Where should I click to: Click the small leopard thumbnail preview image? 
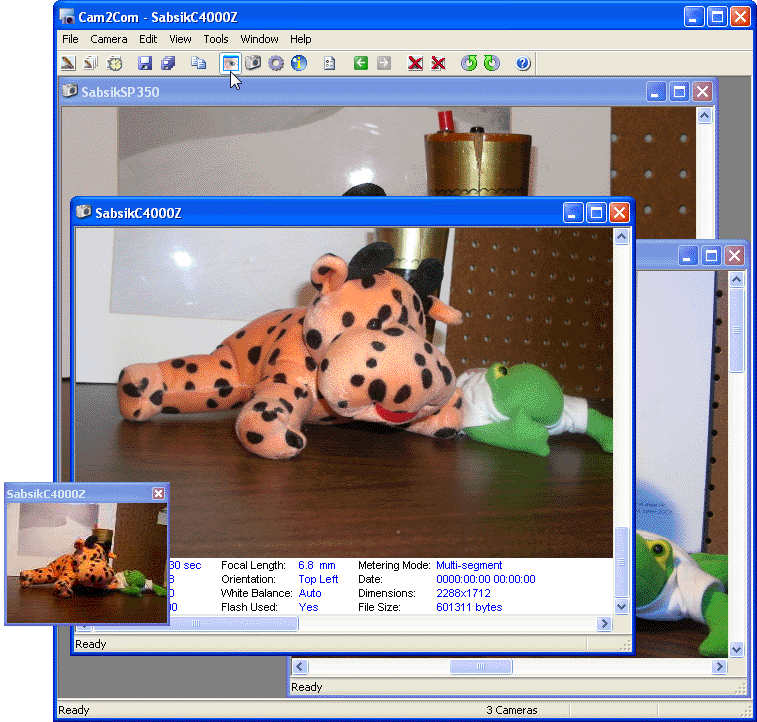coord(86,562)
